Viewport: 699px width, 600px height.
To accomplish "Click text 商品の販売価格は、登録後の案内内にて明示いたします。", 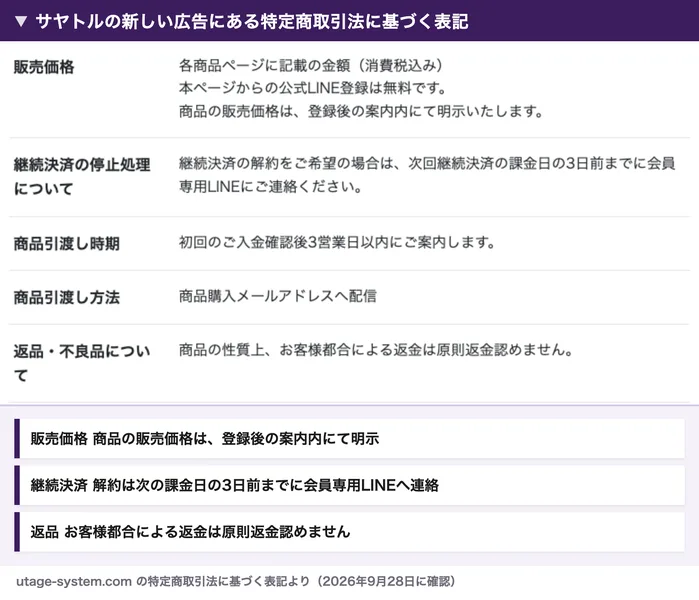I will (361, 111).
